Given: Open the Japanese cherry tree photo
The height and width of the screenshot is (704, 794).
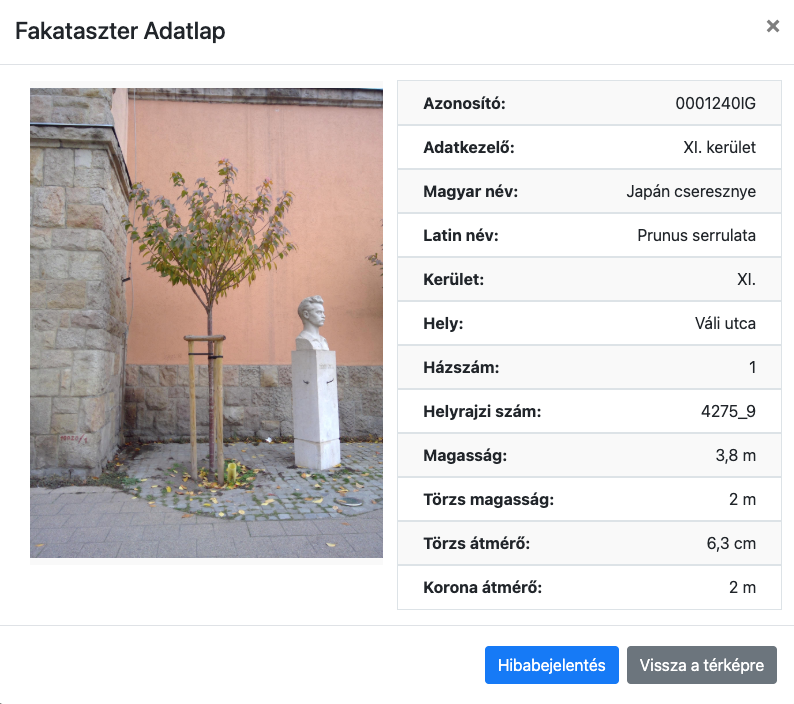Looking at the screenshot, I should pyautogui.click(x=206, y=323).
